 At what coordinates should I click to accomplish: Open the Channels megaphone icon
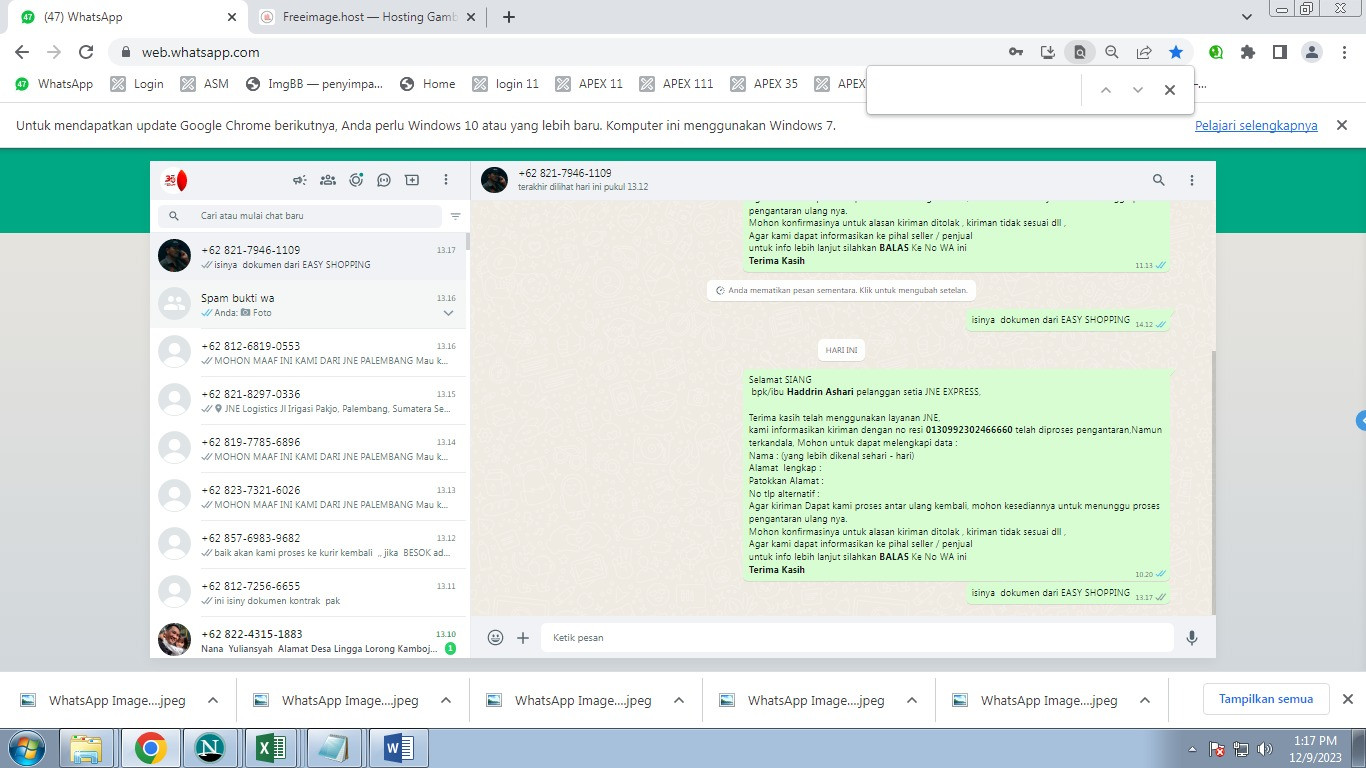[299, 180]
